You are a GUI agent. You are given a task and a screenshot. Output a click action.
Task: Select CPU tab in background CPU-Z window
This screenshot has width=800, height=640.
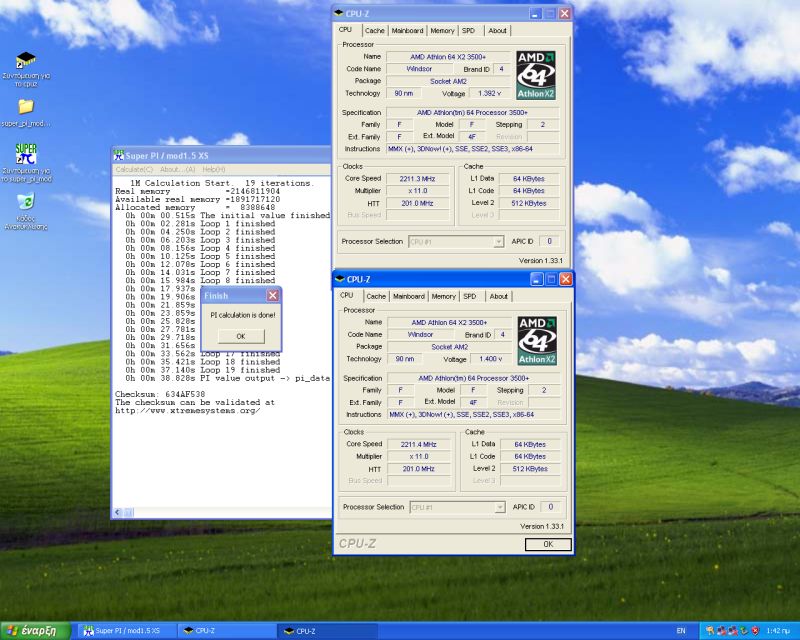pyautogui.click(x=345, y=30)
